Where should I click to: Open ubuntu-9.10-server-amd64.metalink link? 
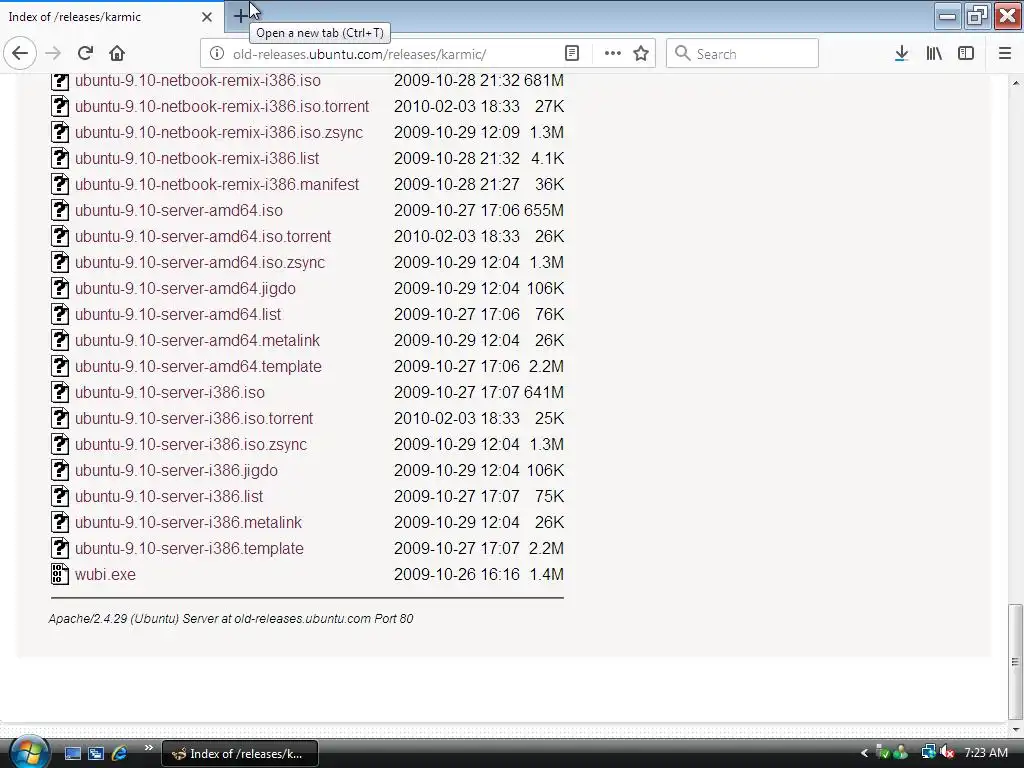pos(197,341)
